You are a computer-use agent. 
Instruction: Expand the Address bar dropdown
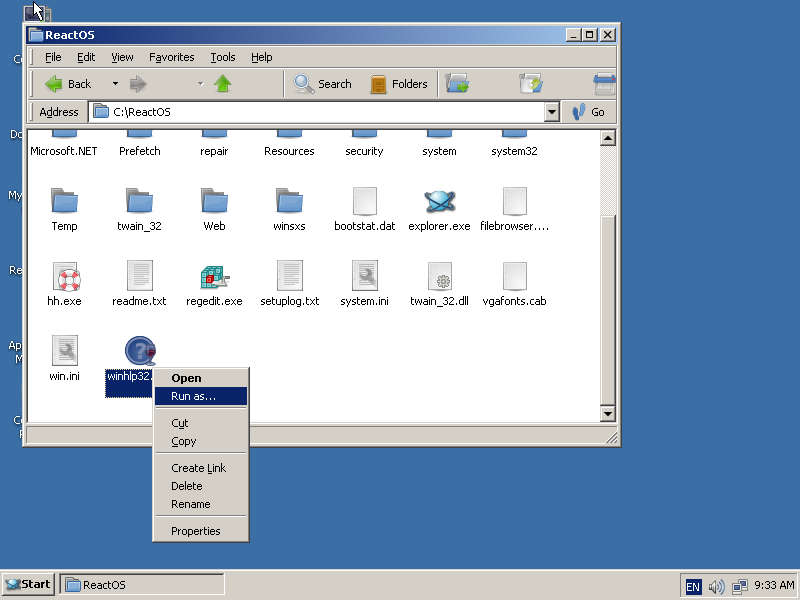tap(552, 112)
